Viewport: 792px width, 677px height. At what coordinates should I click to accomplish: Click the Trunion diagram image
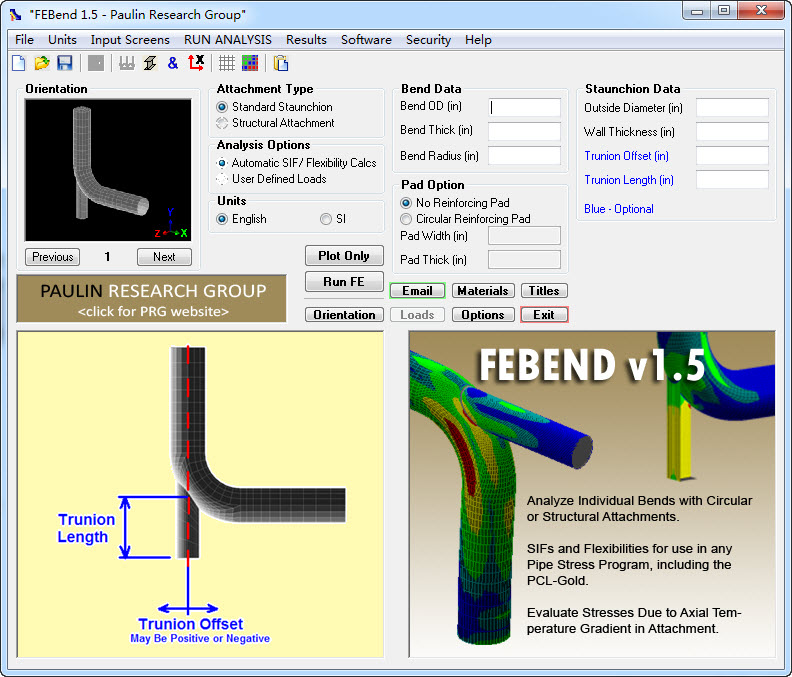(x=201, y=495)
